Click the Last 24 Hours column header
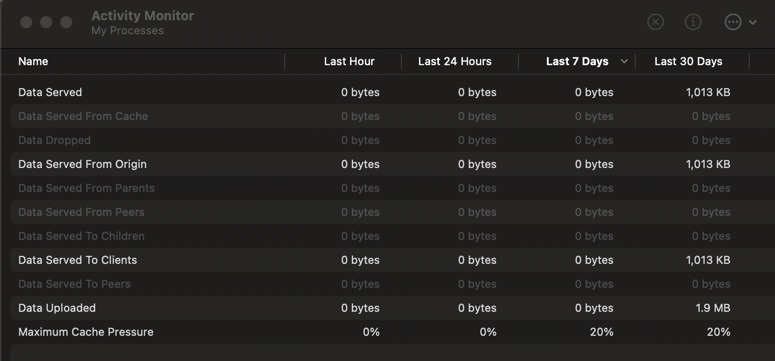 [x=455, y=61]
